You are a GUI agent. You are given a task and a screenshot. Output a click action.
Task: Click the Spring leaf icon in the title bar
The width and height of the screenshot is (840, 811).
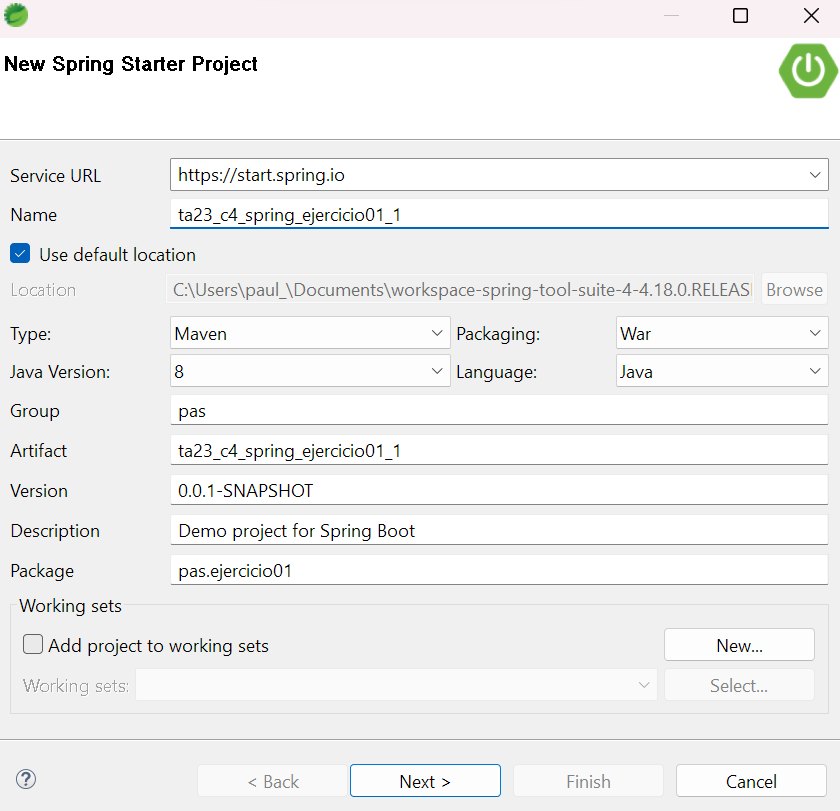coord(16,15)
